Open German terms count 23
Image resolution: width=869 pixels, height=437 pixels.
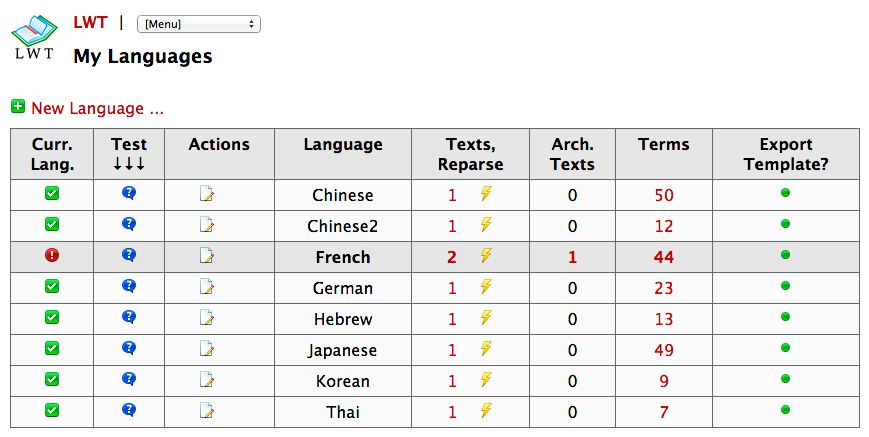tap(664, 288)
